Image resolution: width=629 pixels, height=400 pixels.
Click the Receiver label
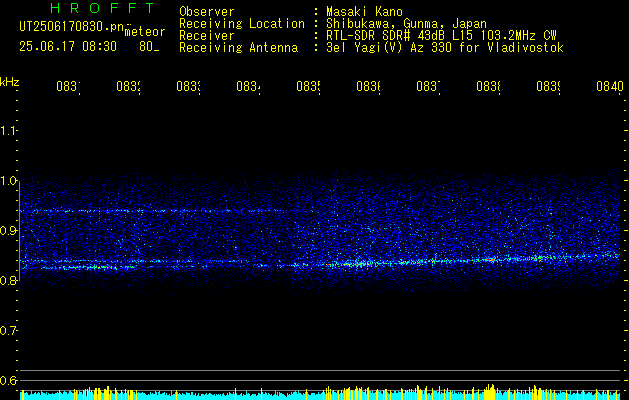point(207,36)
